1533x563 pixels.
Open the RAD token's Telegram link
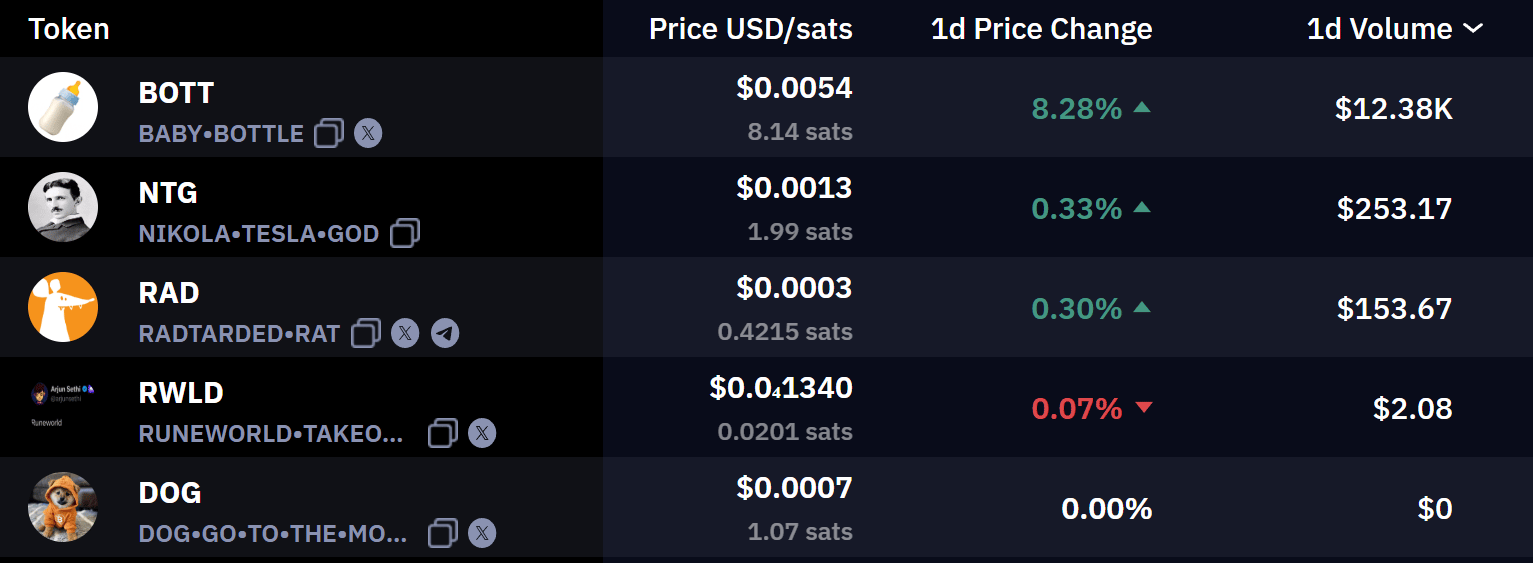pyautogui.click(x=445, y=333)
